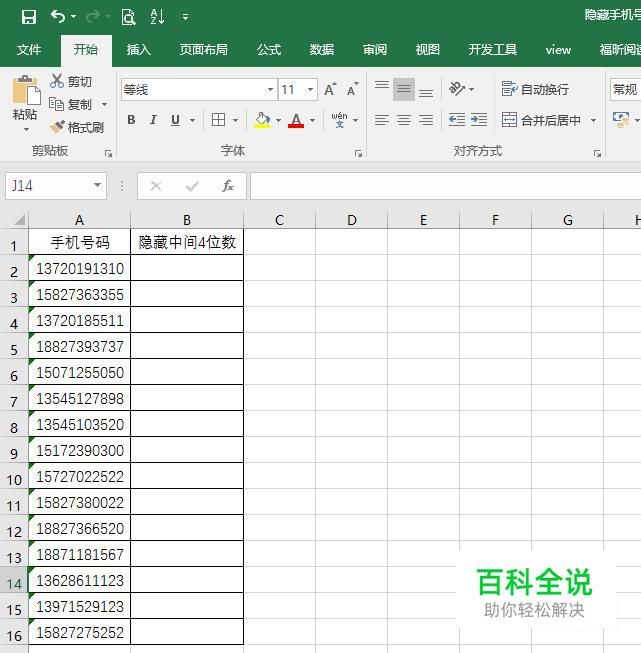Toggle Underline formatting
Screen dimensions: 641x653
coord(175,120)
